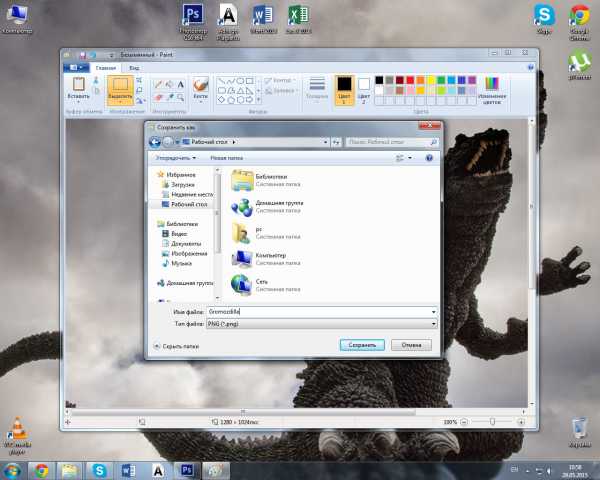Select Загрузки in the navigation pane
Image resolution: width=600 pixels, height=480 pixels.
click(183, 184)
